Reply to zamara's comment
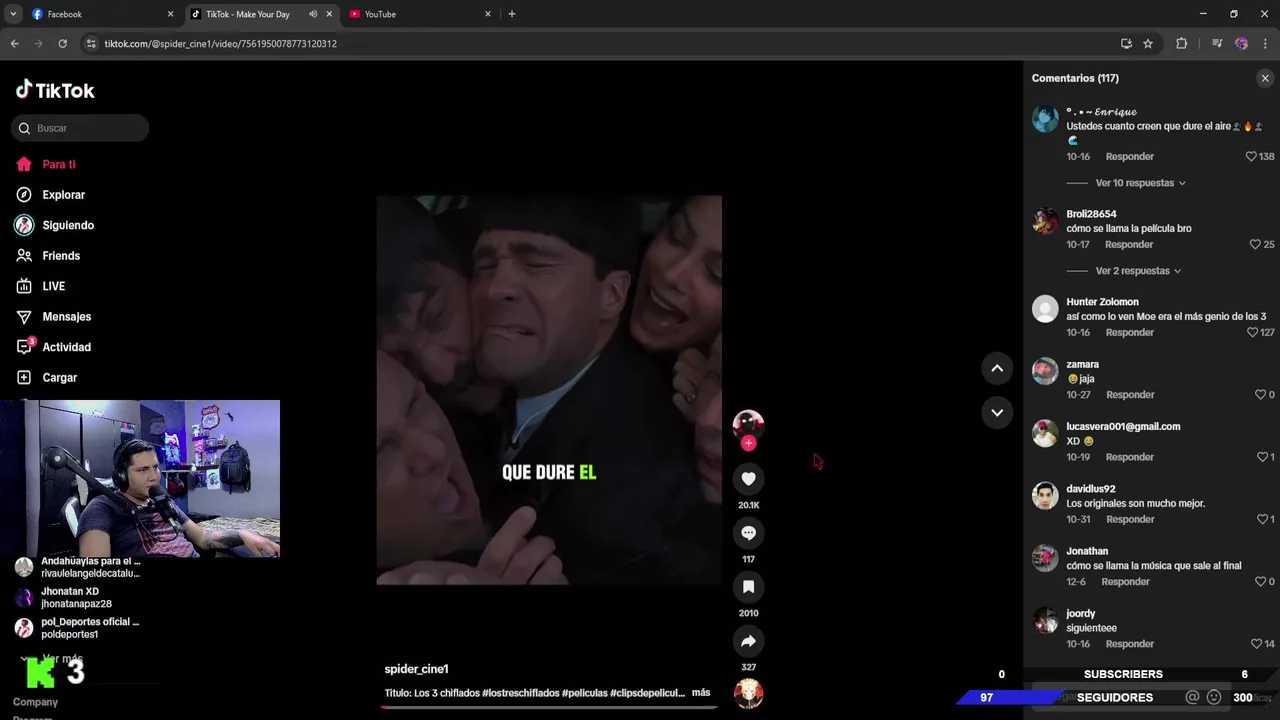The image size is (1280, 720). [1129, 395]
